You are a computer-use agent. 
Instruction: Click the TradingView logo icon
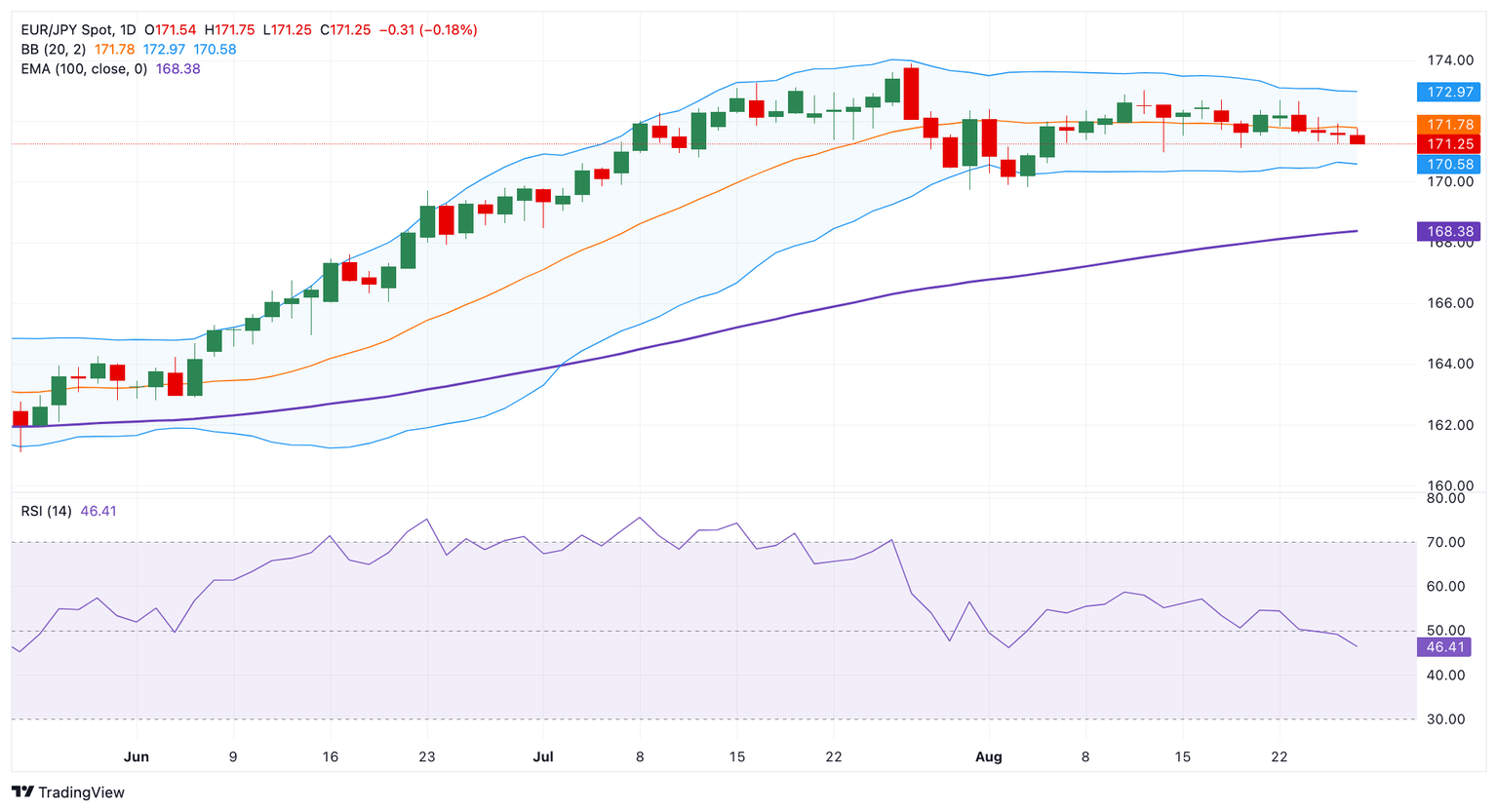[x=22, y=793]
